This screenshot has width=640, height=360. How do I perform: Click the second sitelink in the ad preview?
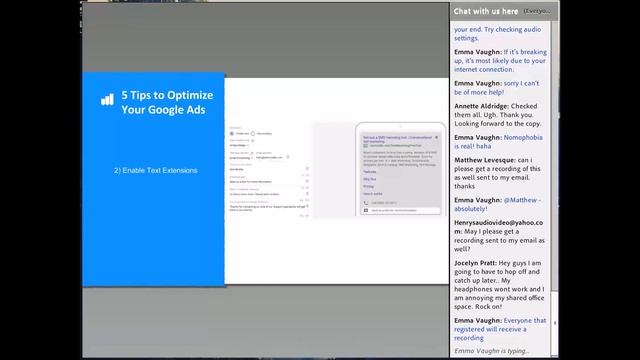(370, 179)
